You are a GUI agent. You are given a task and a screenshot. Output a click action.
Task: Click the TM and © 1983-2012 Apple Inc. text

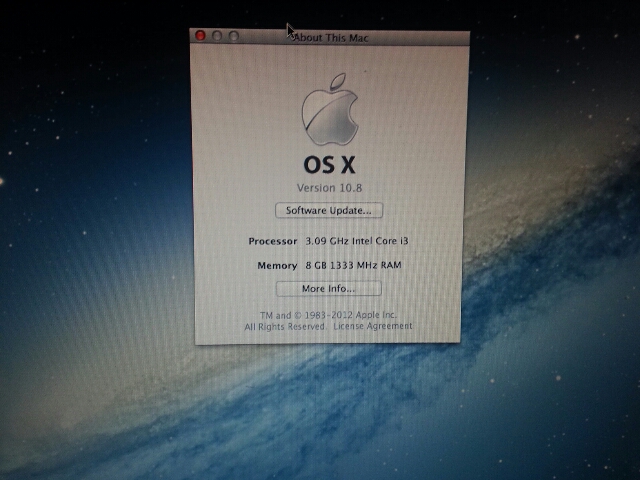(x=329, y=315)
